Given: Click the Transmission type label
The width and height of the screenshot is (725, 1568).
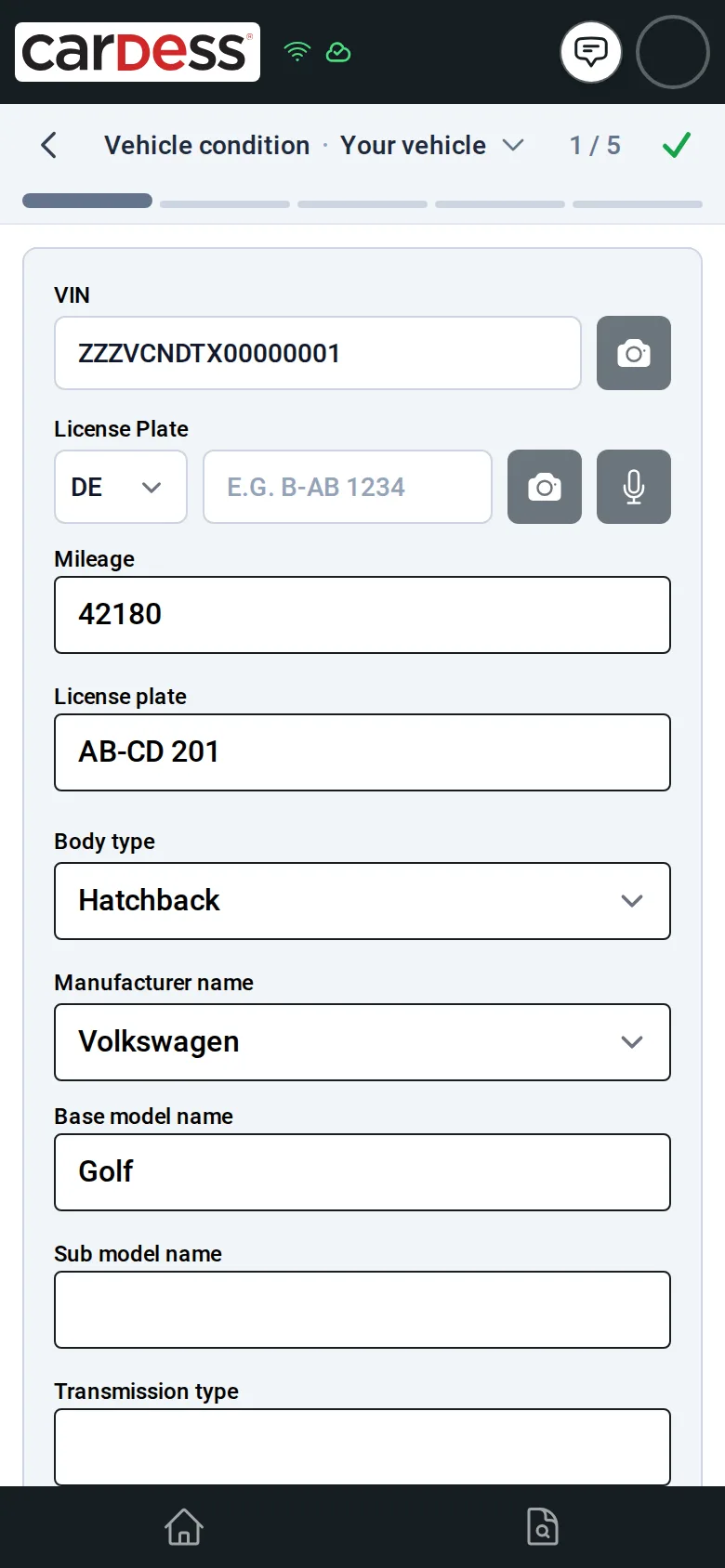Looking at the screenshot, I should click(x=146, y=1392).
